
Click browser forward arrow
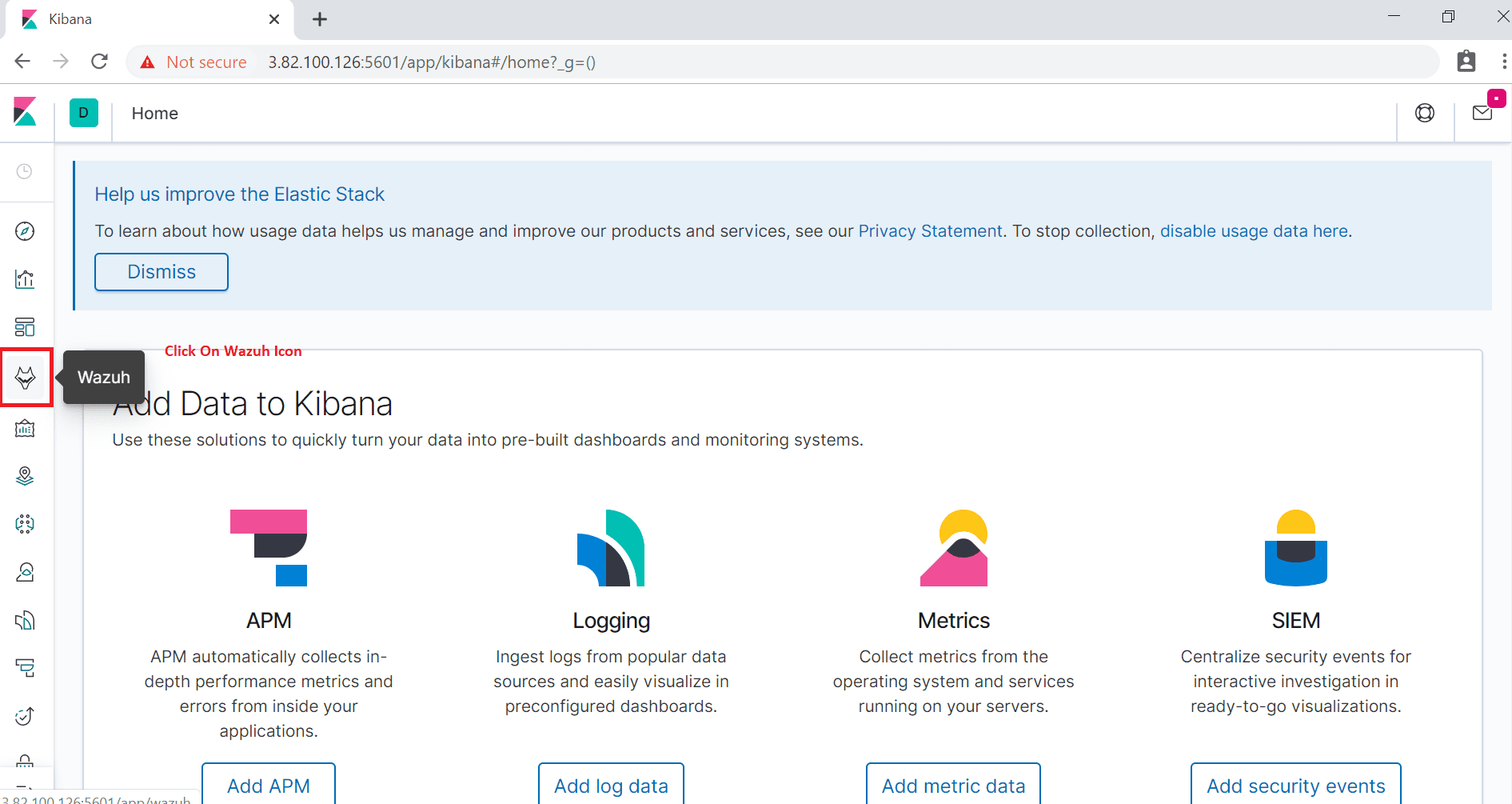[61, 62]
